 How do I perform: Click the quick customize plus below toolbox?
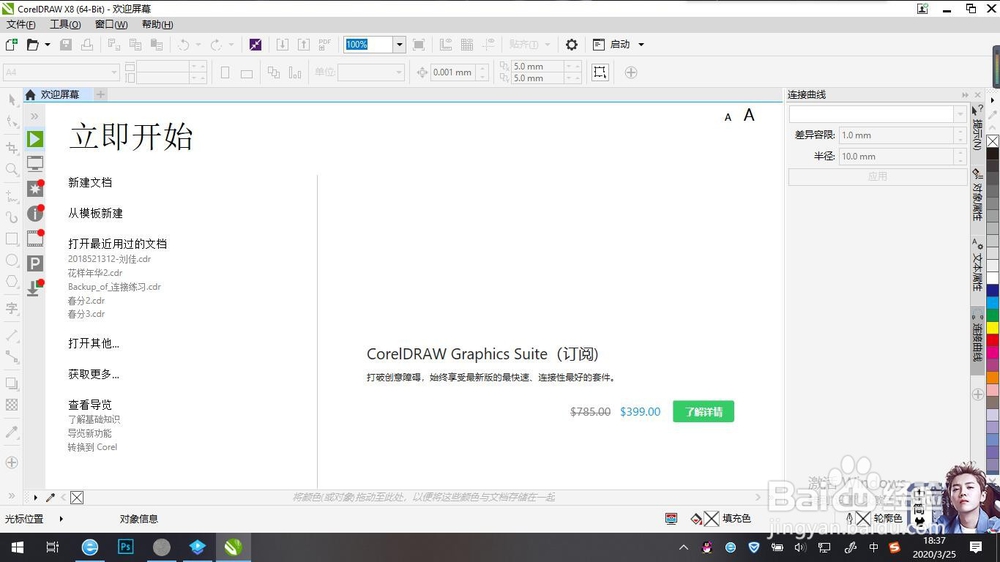click(11, 462)
